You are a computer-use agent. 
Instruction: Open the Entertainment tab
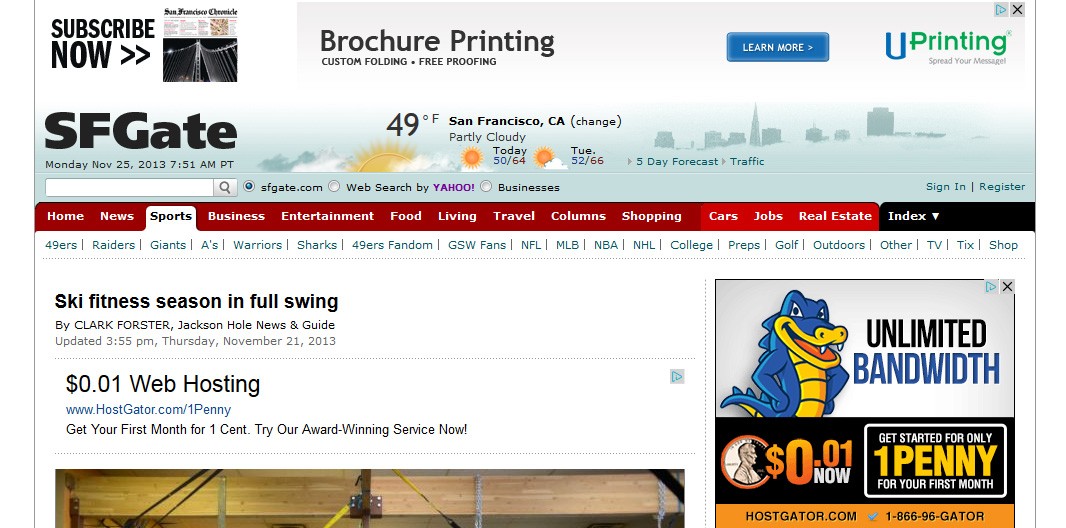327,216
